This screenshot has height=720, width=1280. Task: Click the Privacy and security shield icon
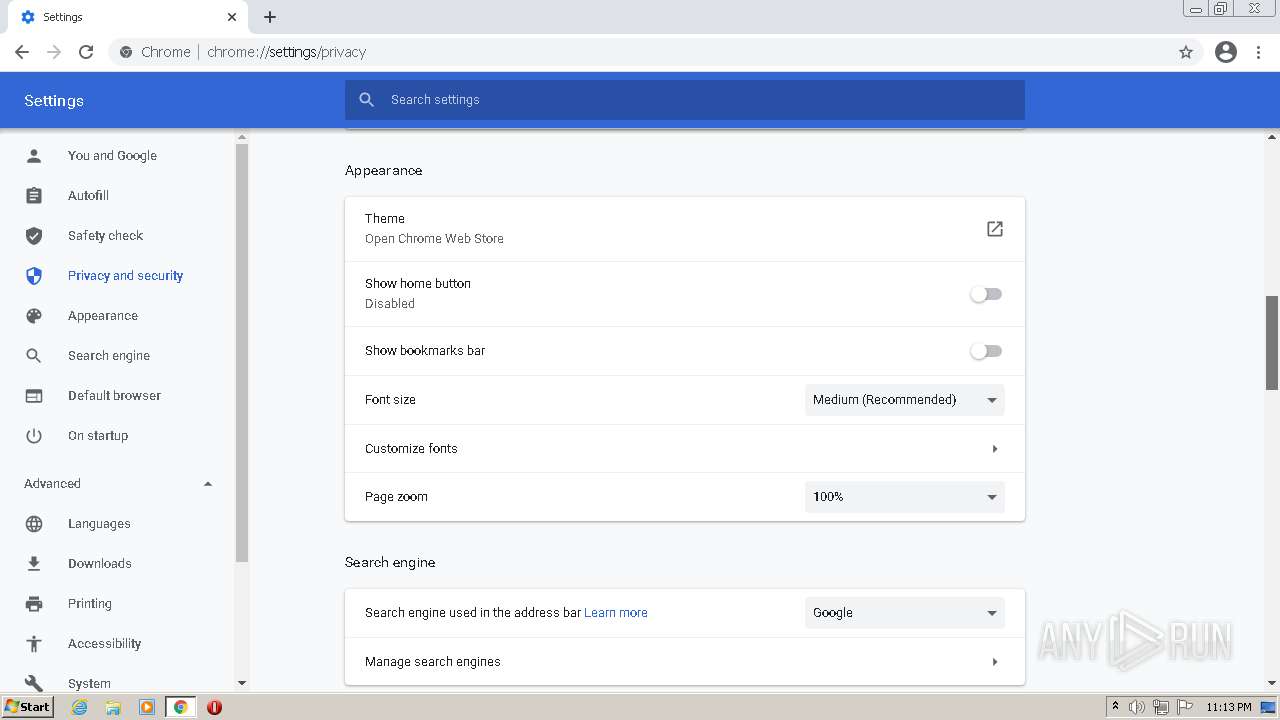click(x=34, y=276)
